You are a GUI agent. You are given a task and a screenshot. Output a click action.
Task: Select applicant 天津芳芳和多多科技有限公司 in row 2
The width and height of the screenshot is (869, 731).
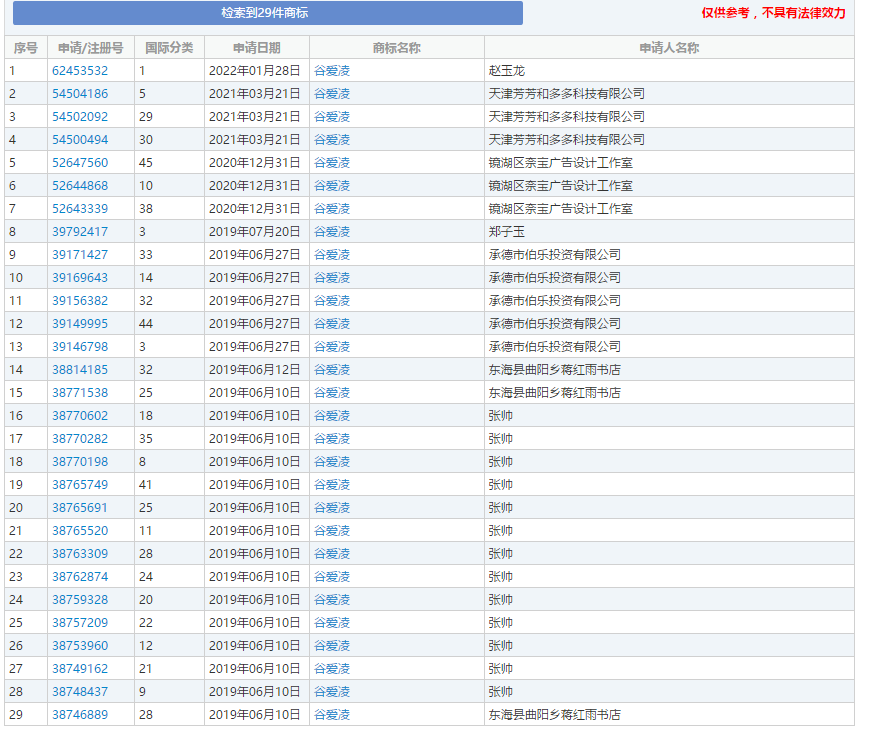coord(566,94)
